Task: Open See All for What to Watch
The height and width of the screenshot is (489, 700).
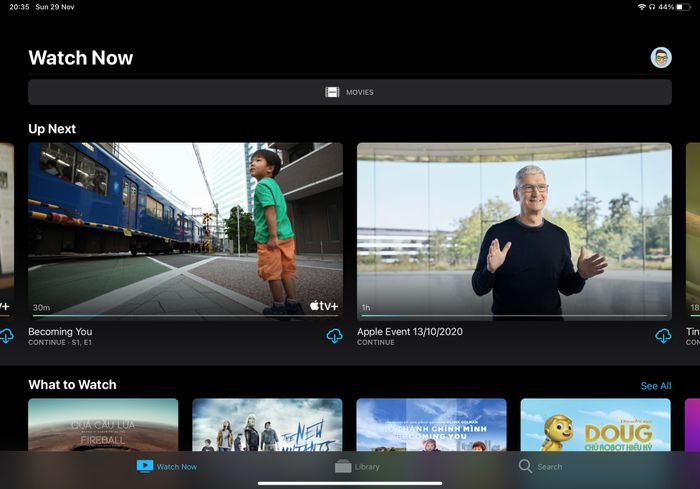Action: coord(656,386)
